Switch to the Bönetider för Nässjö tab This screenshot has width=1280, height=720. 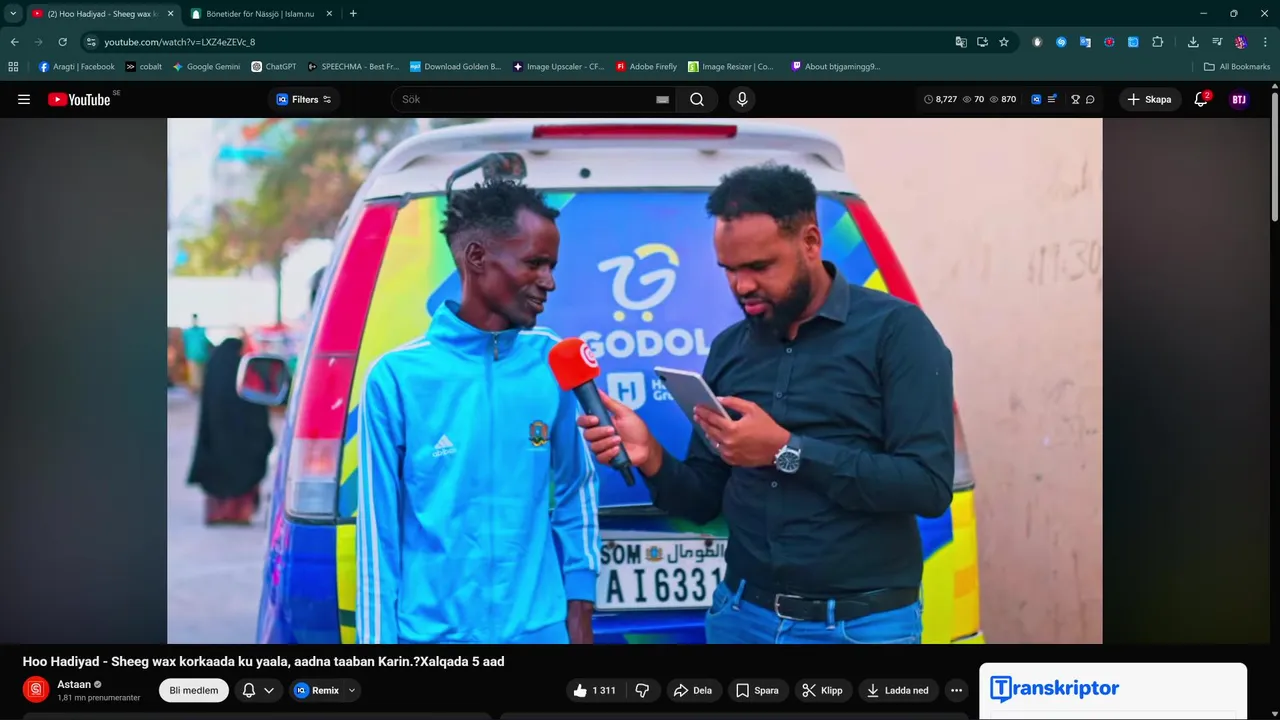(260, 13)
